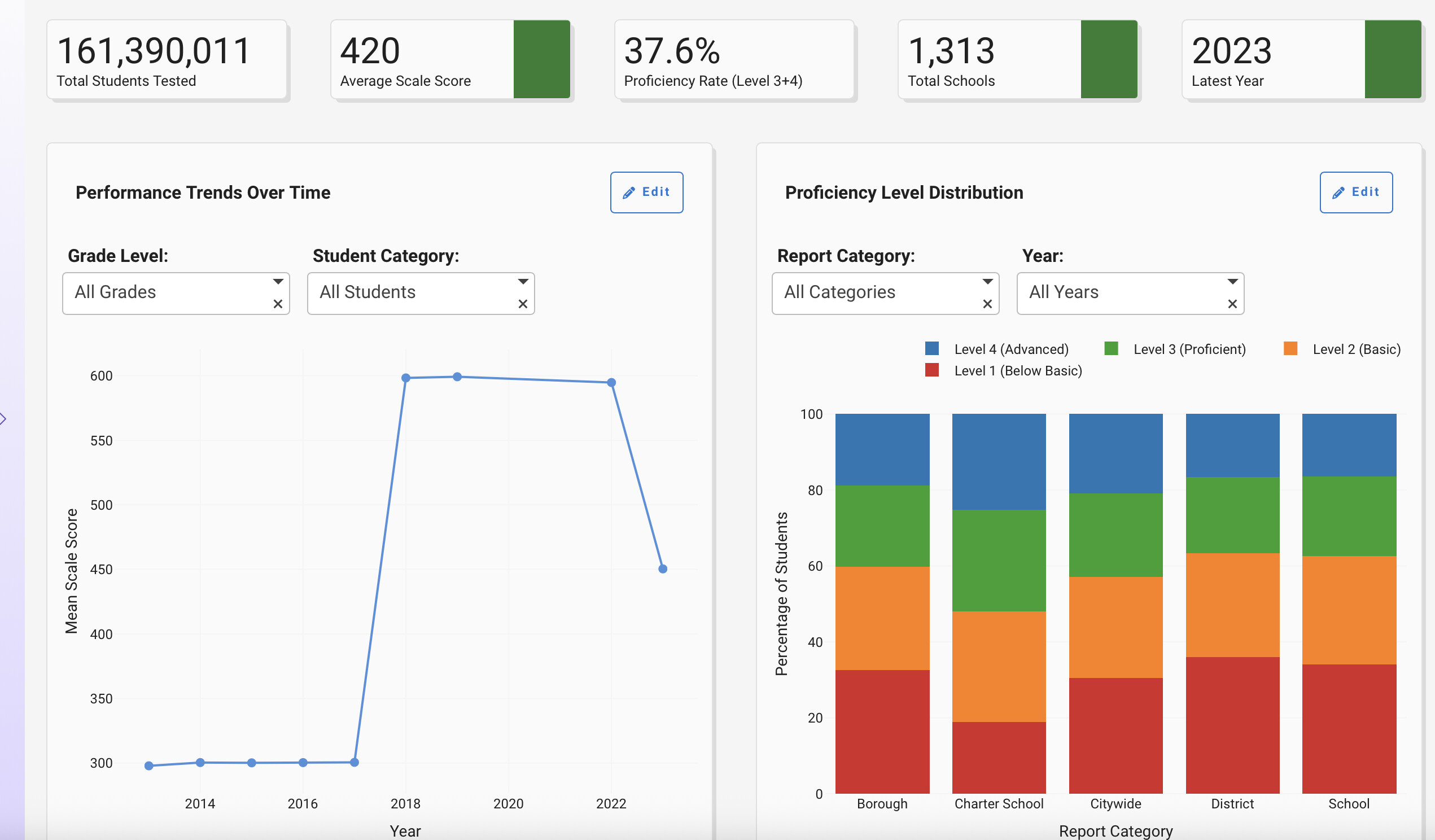Viewport: 1435px width, 840px height.
Task: Toggle Level 4 (Advanced) legend swatch
Action: (931, 348)
